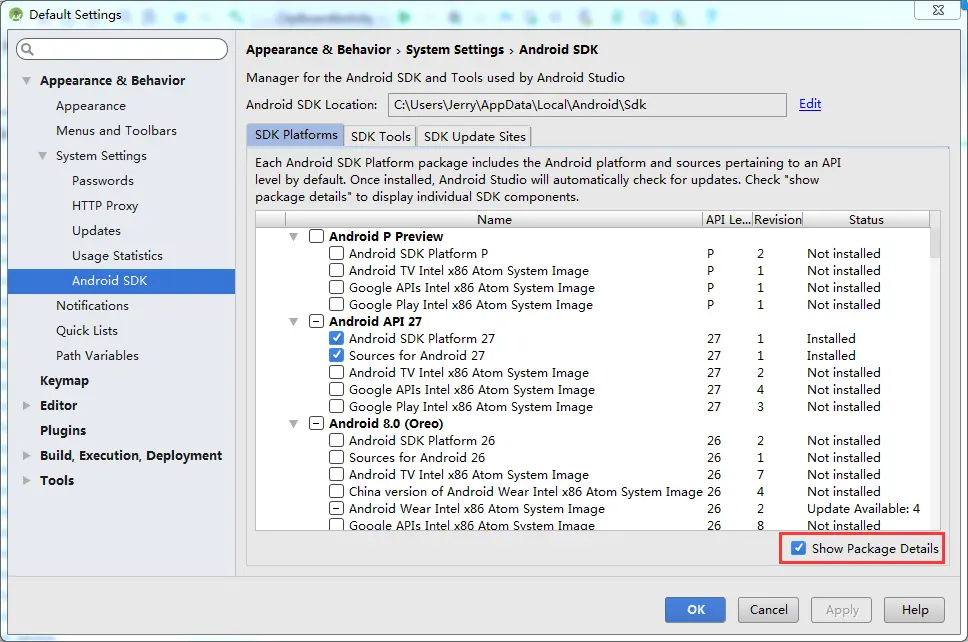The image size is (968, 642).
Task: Confirm settings with the OK button
Action: tap(695, 610)
